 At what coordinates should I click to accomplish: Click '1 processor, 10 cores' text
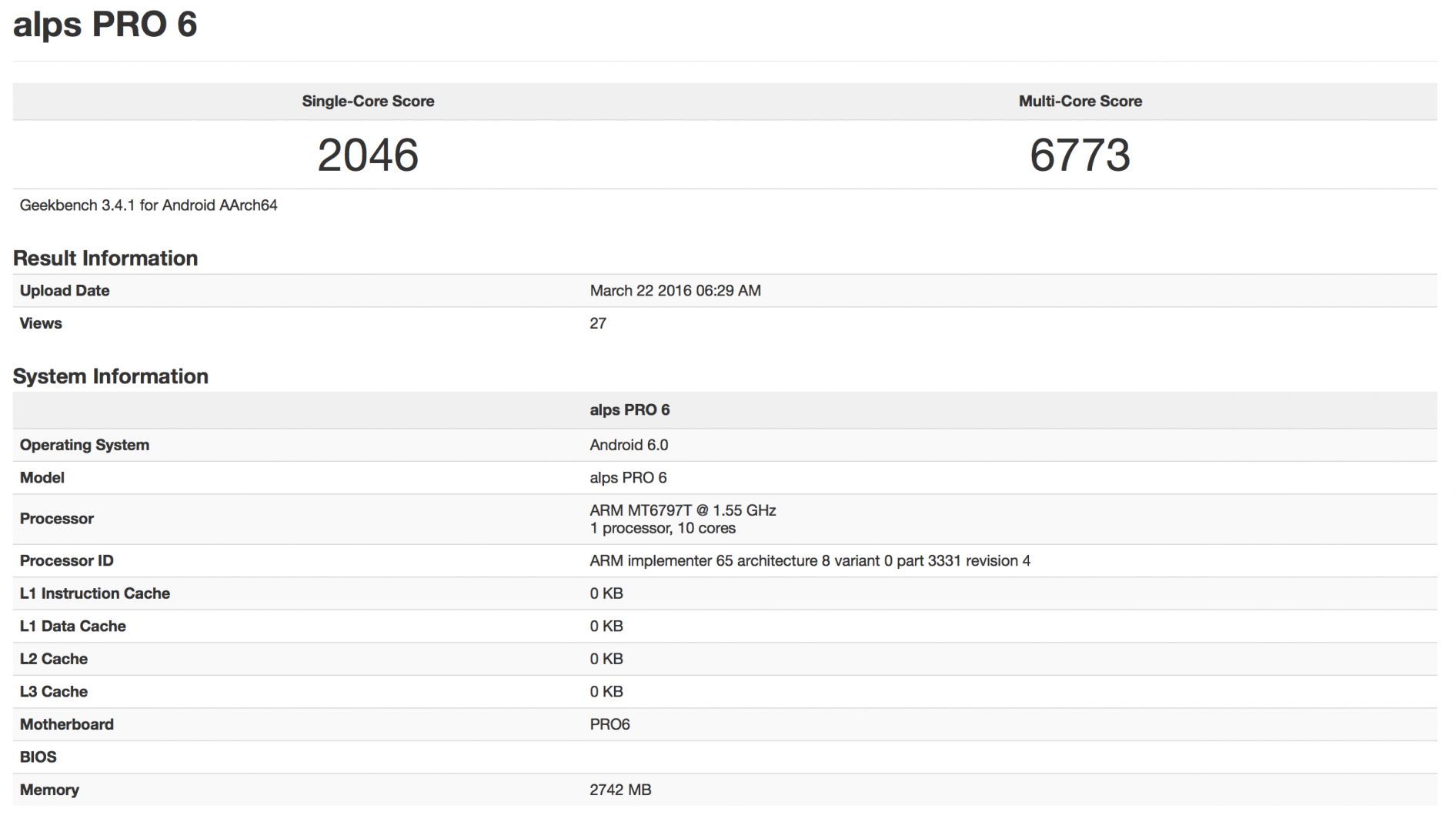pyautogui.click(x=663, y=528)
